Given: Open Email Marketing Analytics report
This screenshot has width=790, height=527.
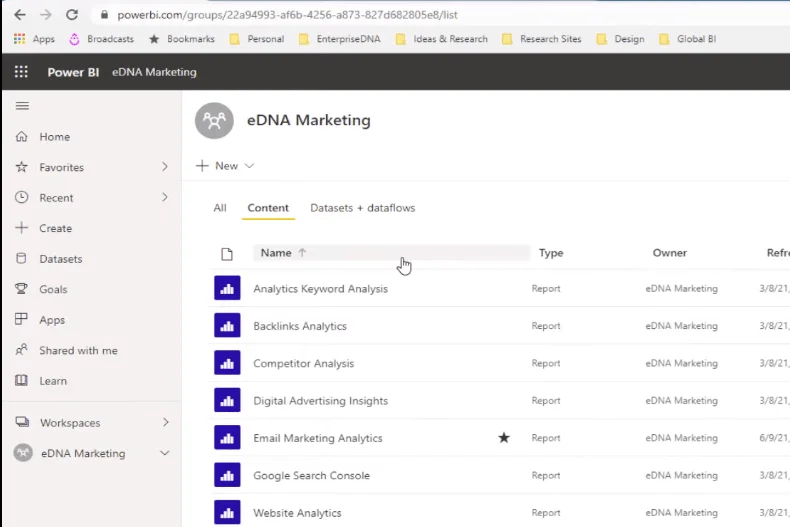Looking at the screenshot, I should [x=317, y=438].
